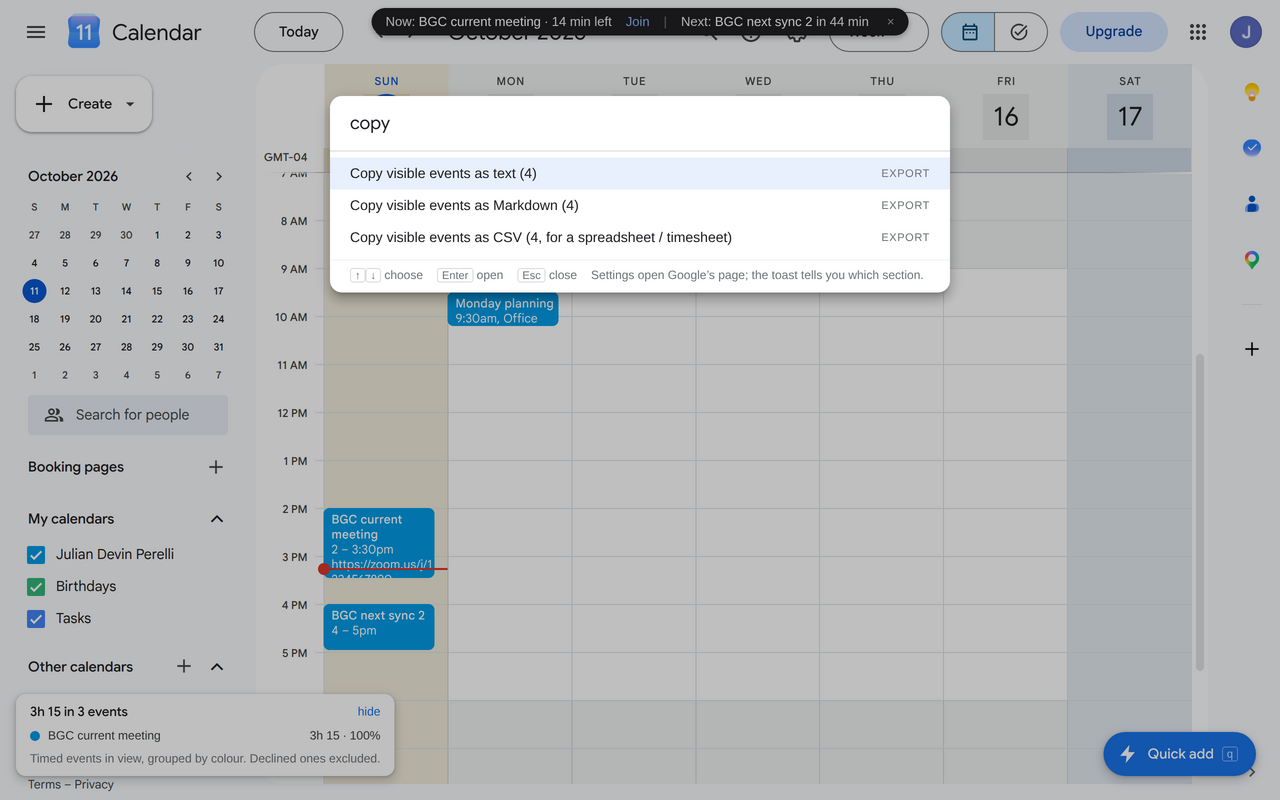The width and height of the screenshot is (1280, 800).
Task: Open the BGC next sync 2 event
Action: [379, 627]
